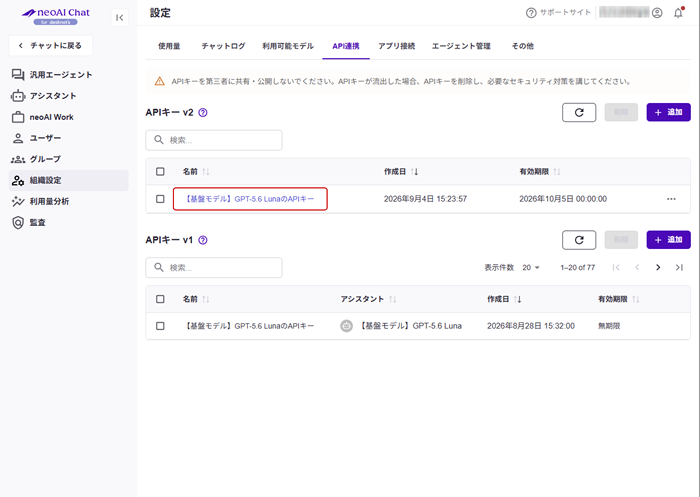Refresh the APIキー v1 list
The image size is (700, 497).
[x=579, y=240]
